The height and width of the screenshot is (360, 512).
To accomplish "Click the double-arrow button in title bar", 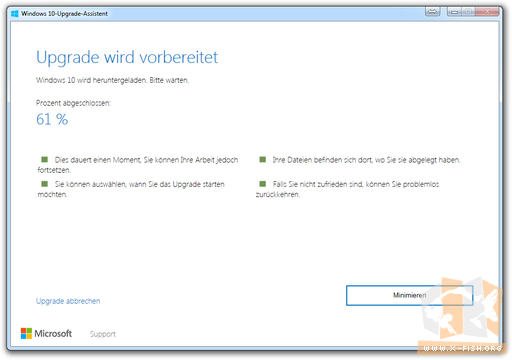I will tap(433, 12).
